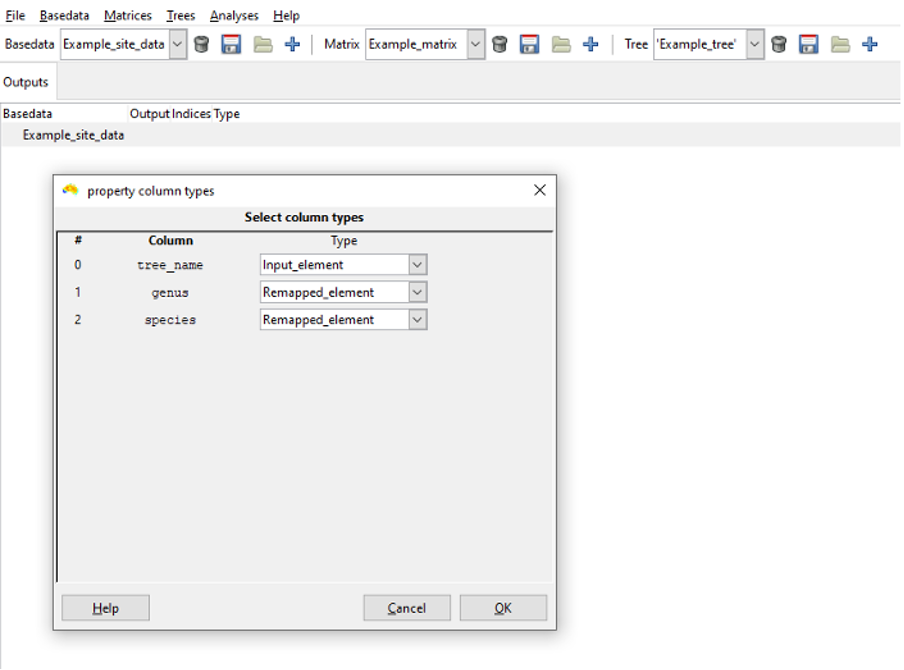
Task: Open a Matrix file via the folder icon
Action: (x=561, y=44)
